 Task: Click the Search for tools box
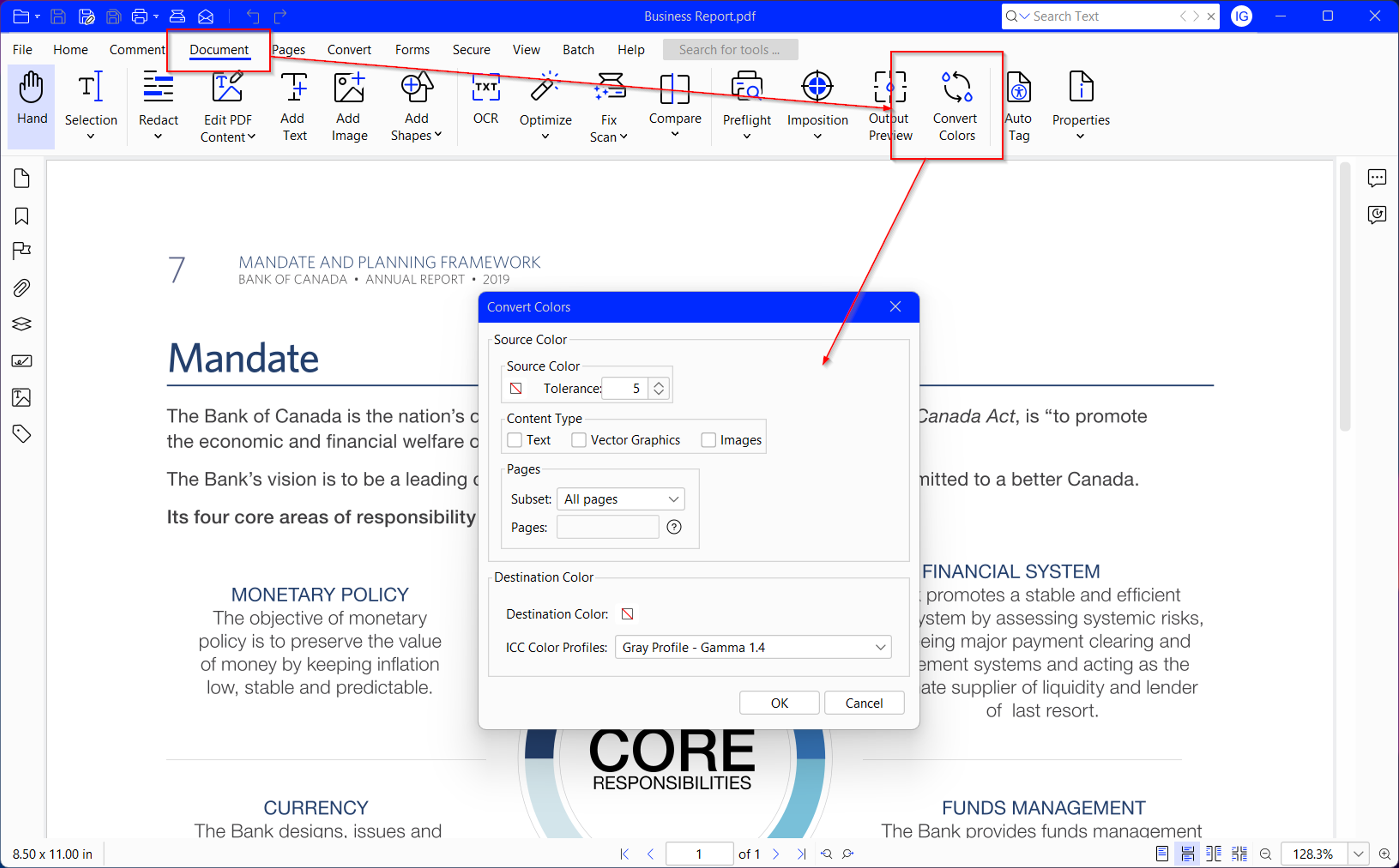pos(730,50)
